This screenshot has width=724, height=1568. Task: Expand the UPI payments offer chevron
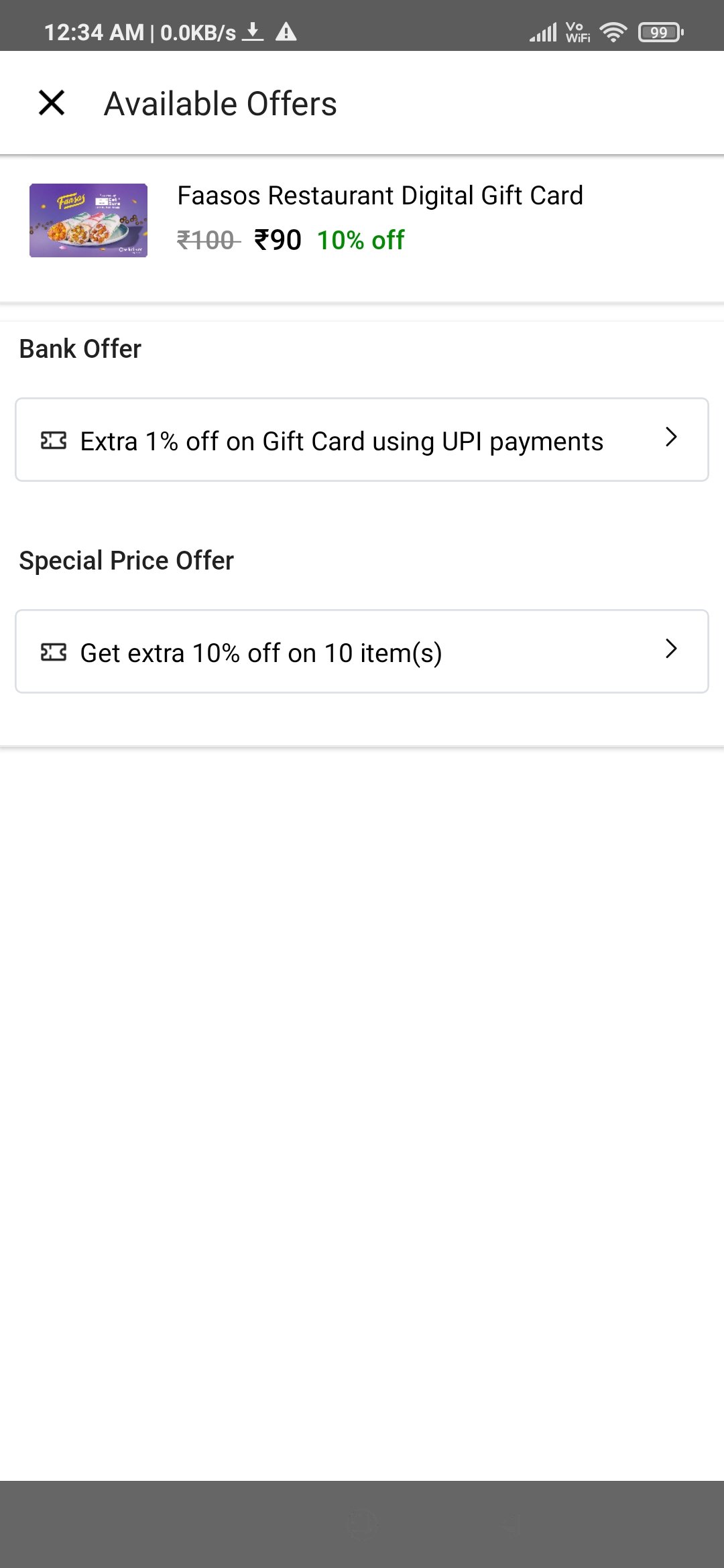click(671, 437)
